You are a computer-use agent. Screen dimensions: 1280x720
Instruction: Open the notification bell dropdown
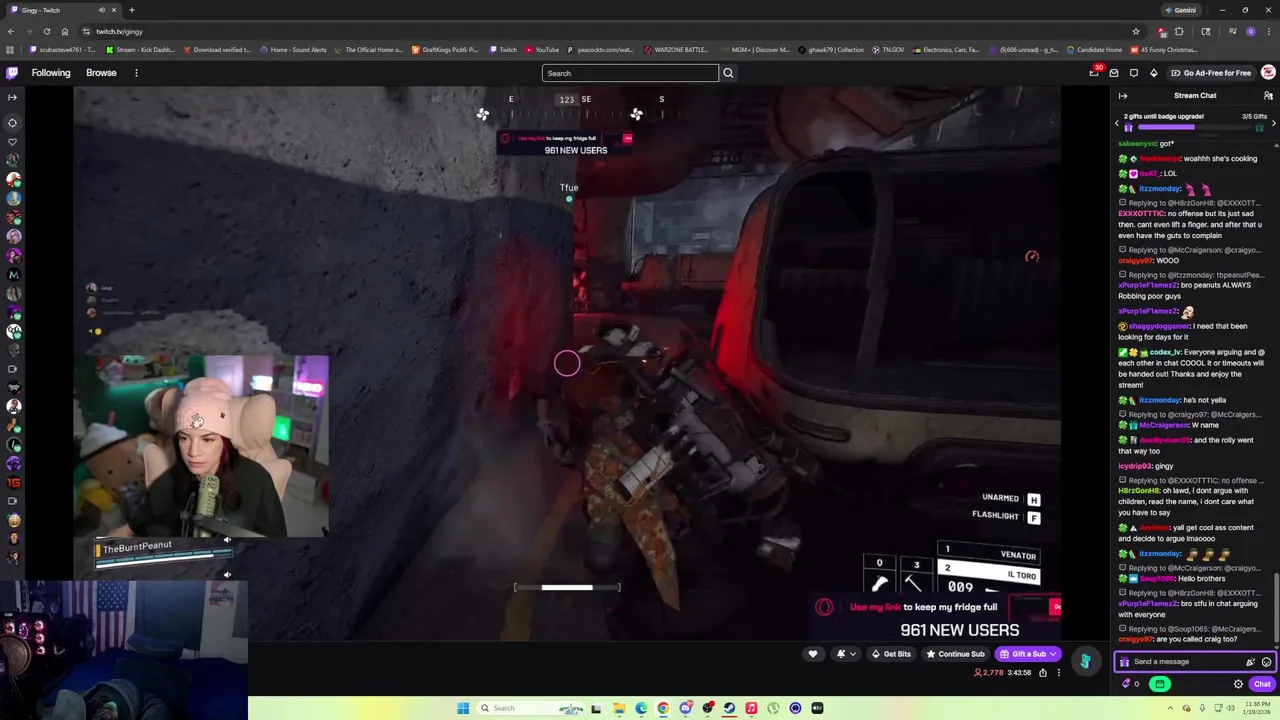coord(846,654)
